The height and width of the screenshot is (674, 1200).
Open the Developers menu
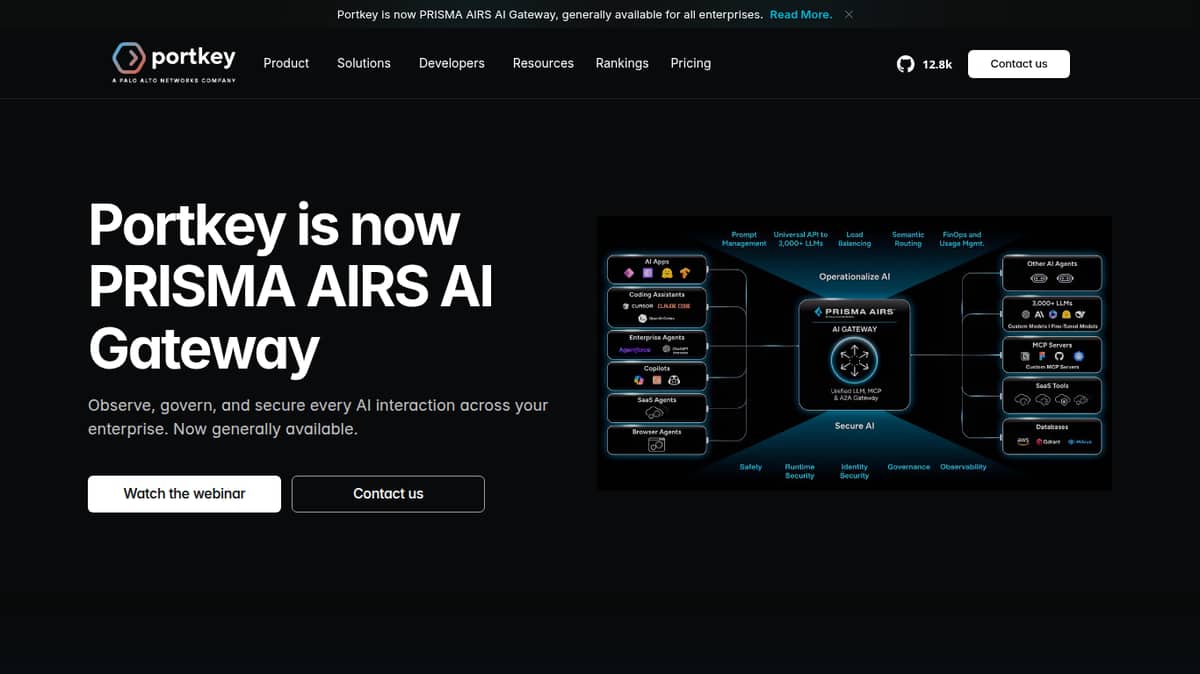pyautogui.click(x=452, y=63)
